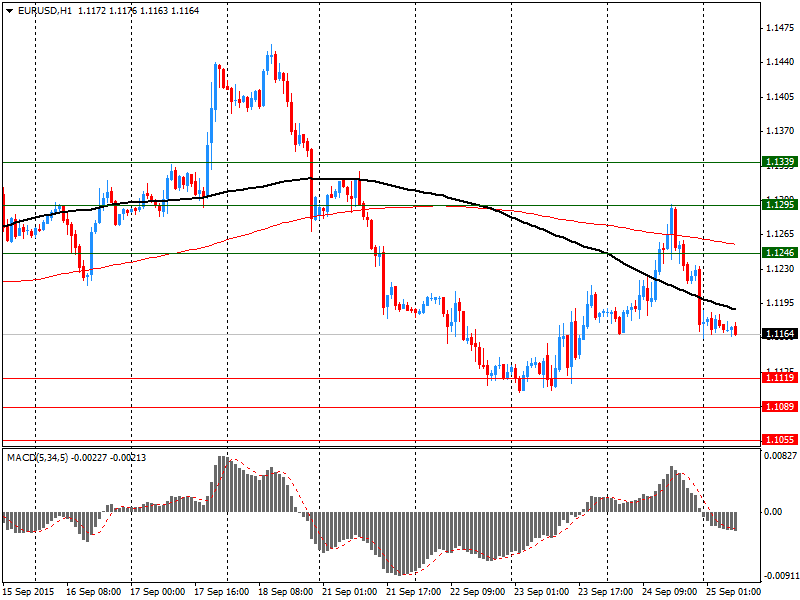Select the 1.1405 price axis value
Image resolution: width=800 pixels, height=600 pixels.
pyautogui.click(x=781, y=96)
